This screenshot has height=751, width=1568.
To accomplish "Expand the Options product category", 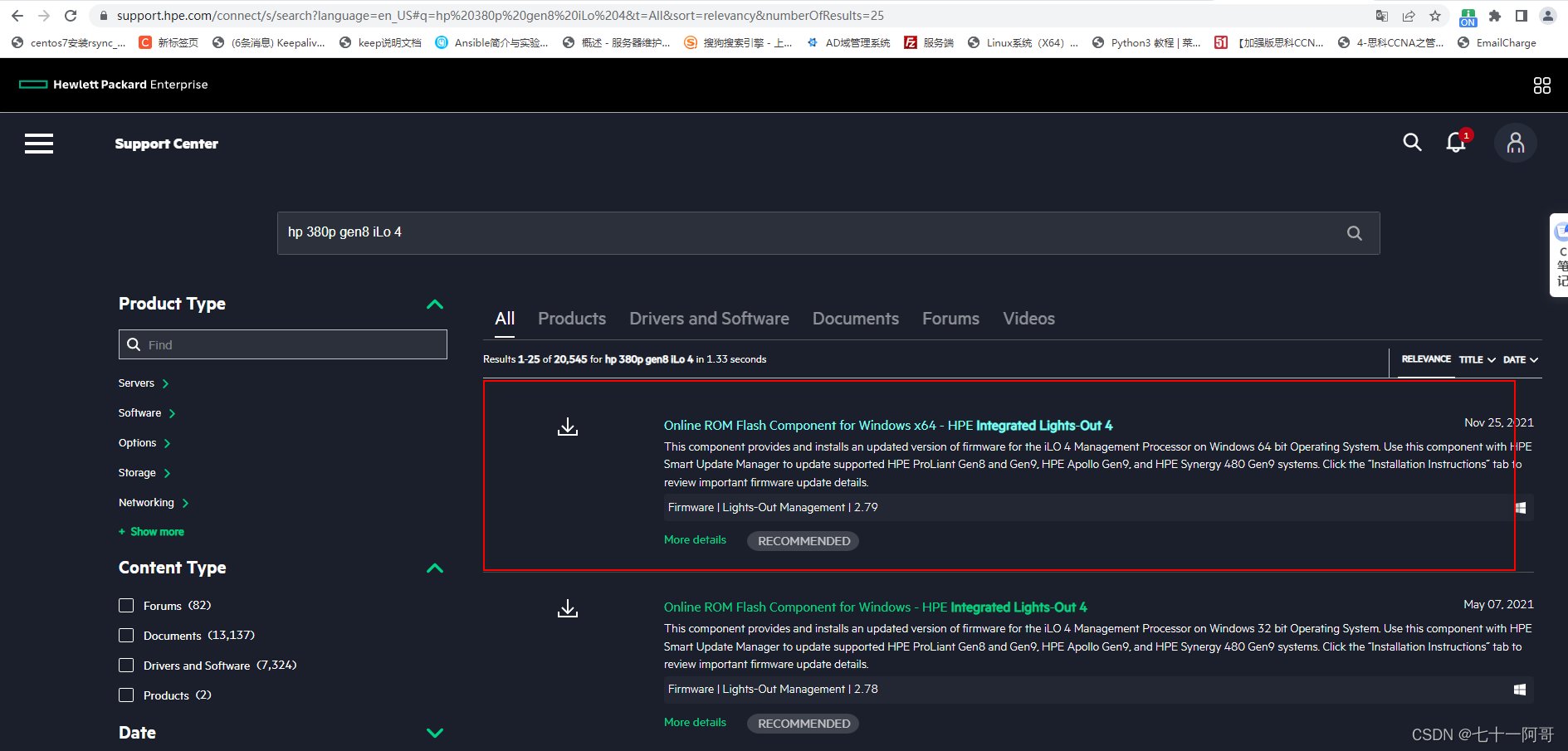I will [x=144, y=443].
